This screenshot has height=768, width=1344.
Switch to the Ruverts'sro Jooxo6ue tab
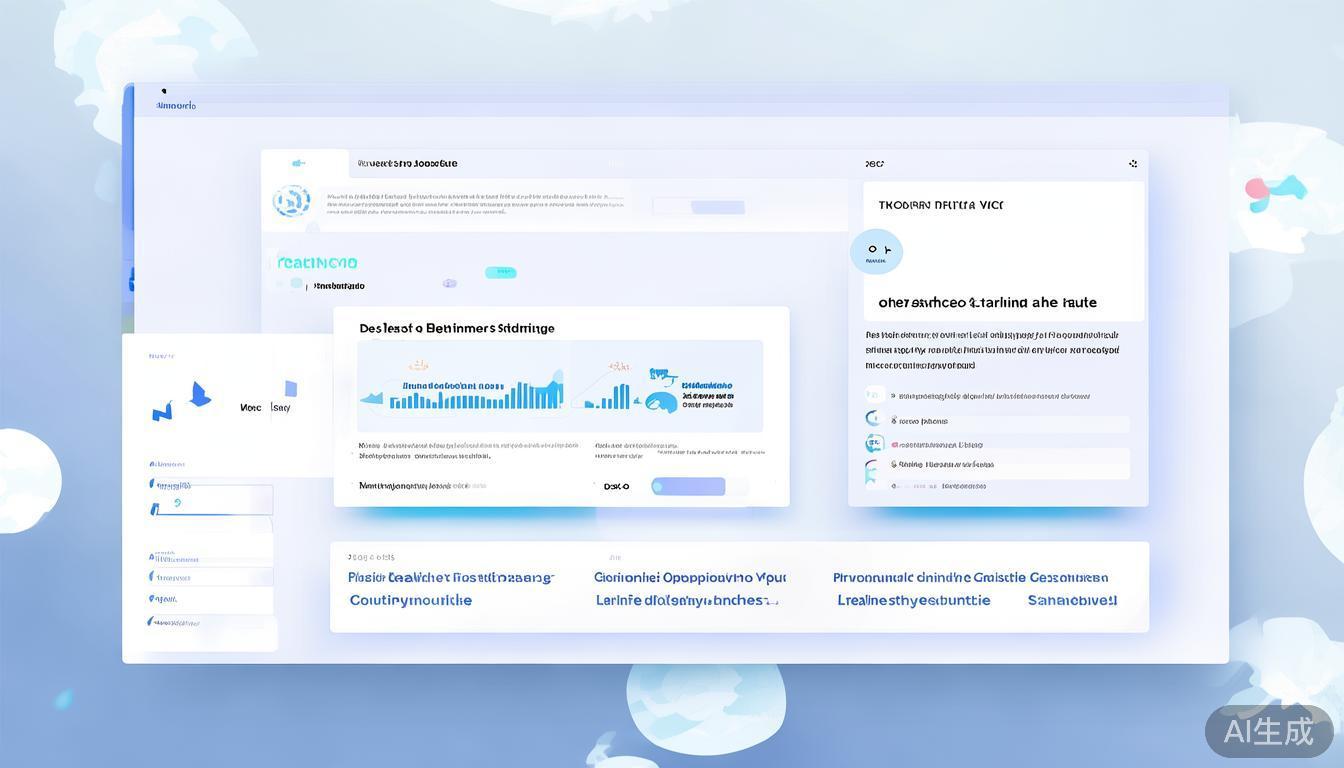[x=410, y=163]
